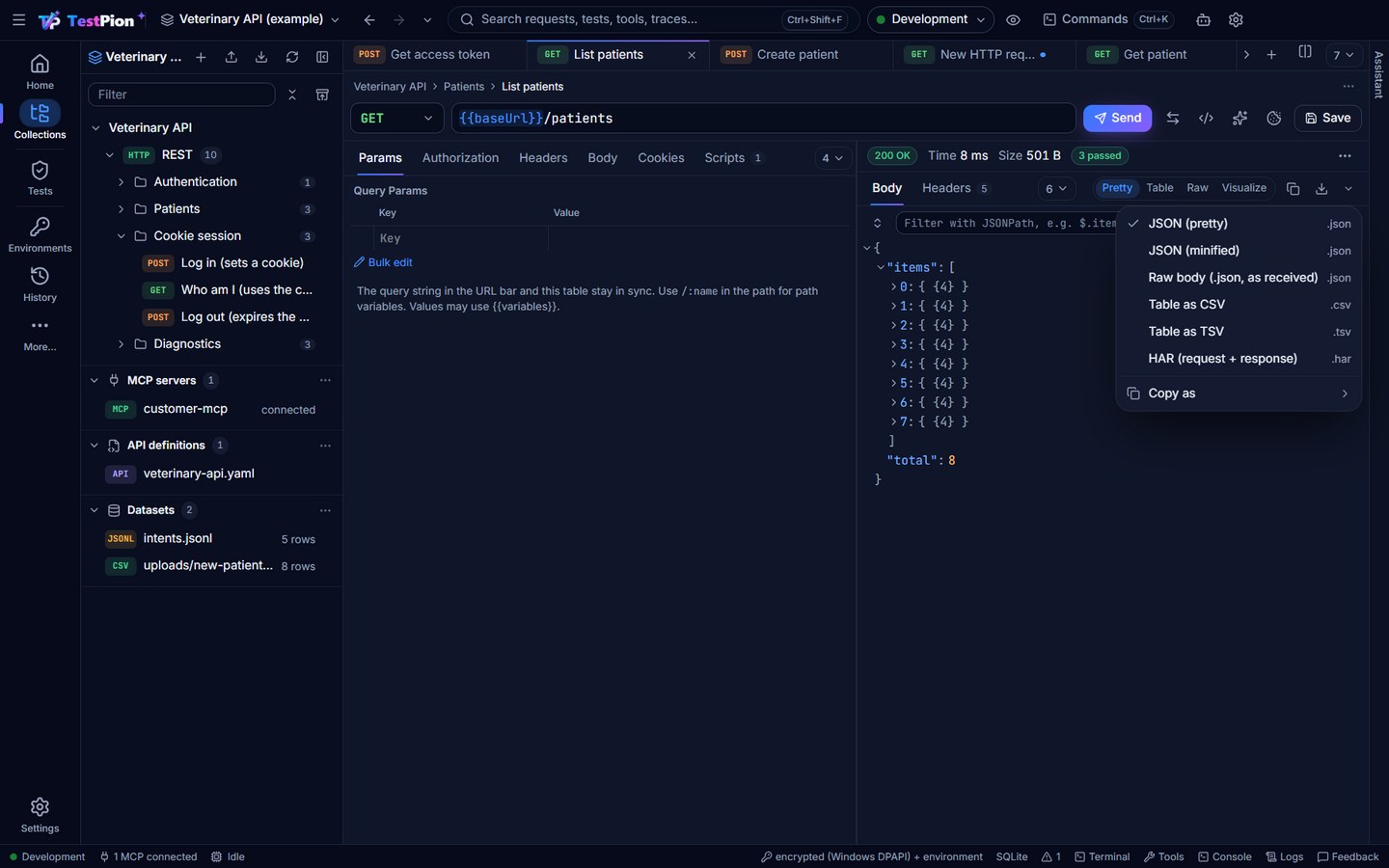1389x868 pixels.
Task: Switch response view to Visualize
Action: click(x=1243, y=188)
